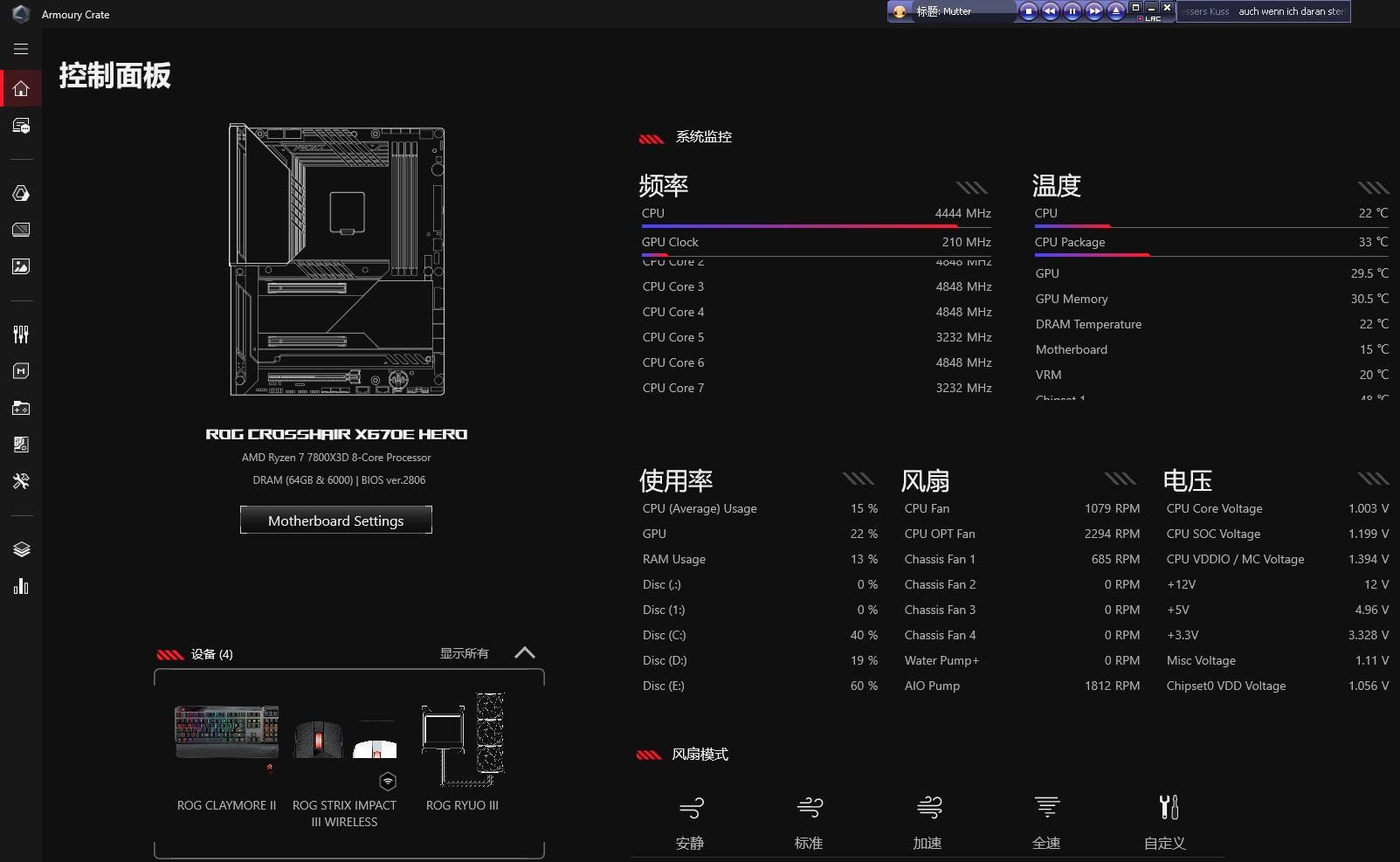This screenshot has width=1400, height=862.
Task: Click the eject button in music player
Action: [1115, 11]
